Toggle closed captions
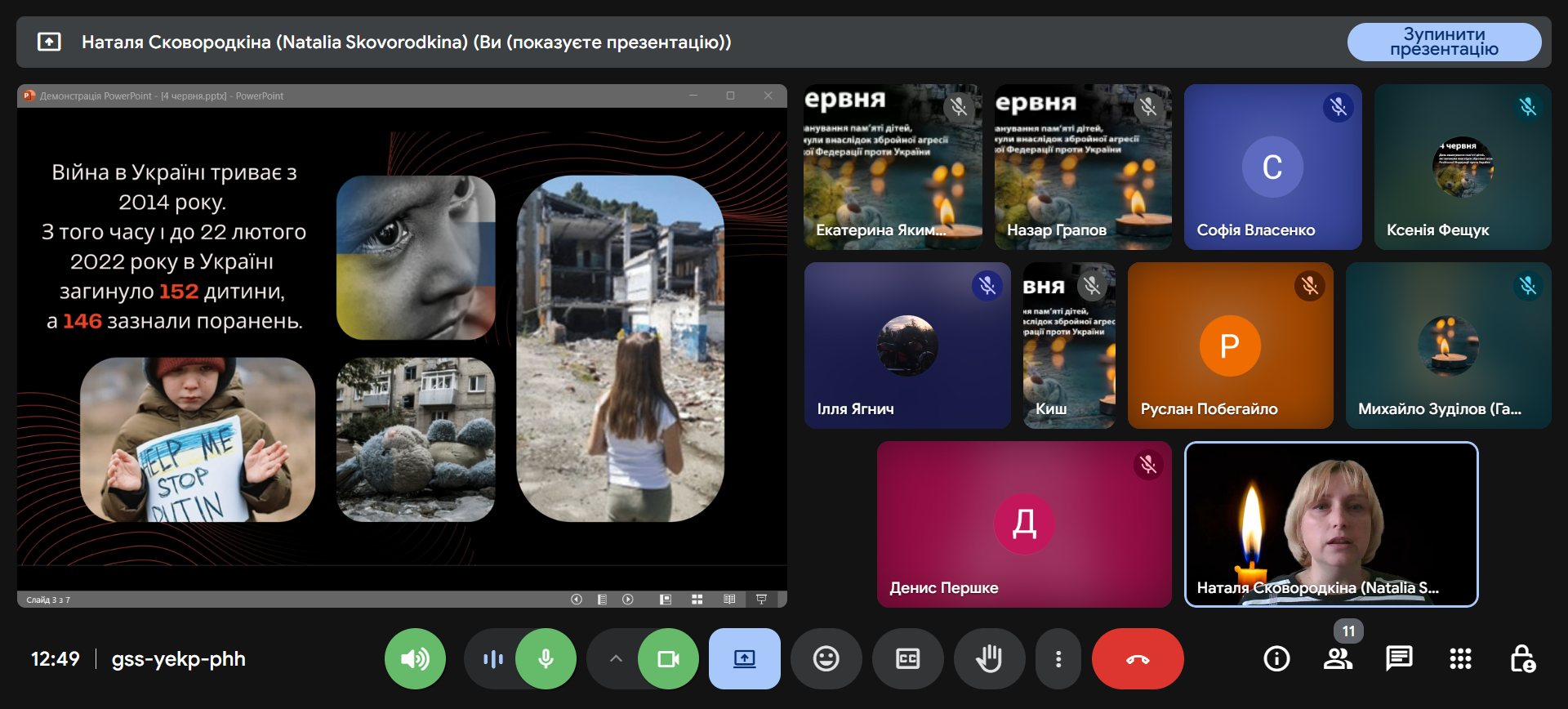Screen dimensions: 1568x709 (x=907, y=658)
